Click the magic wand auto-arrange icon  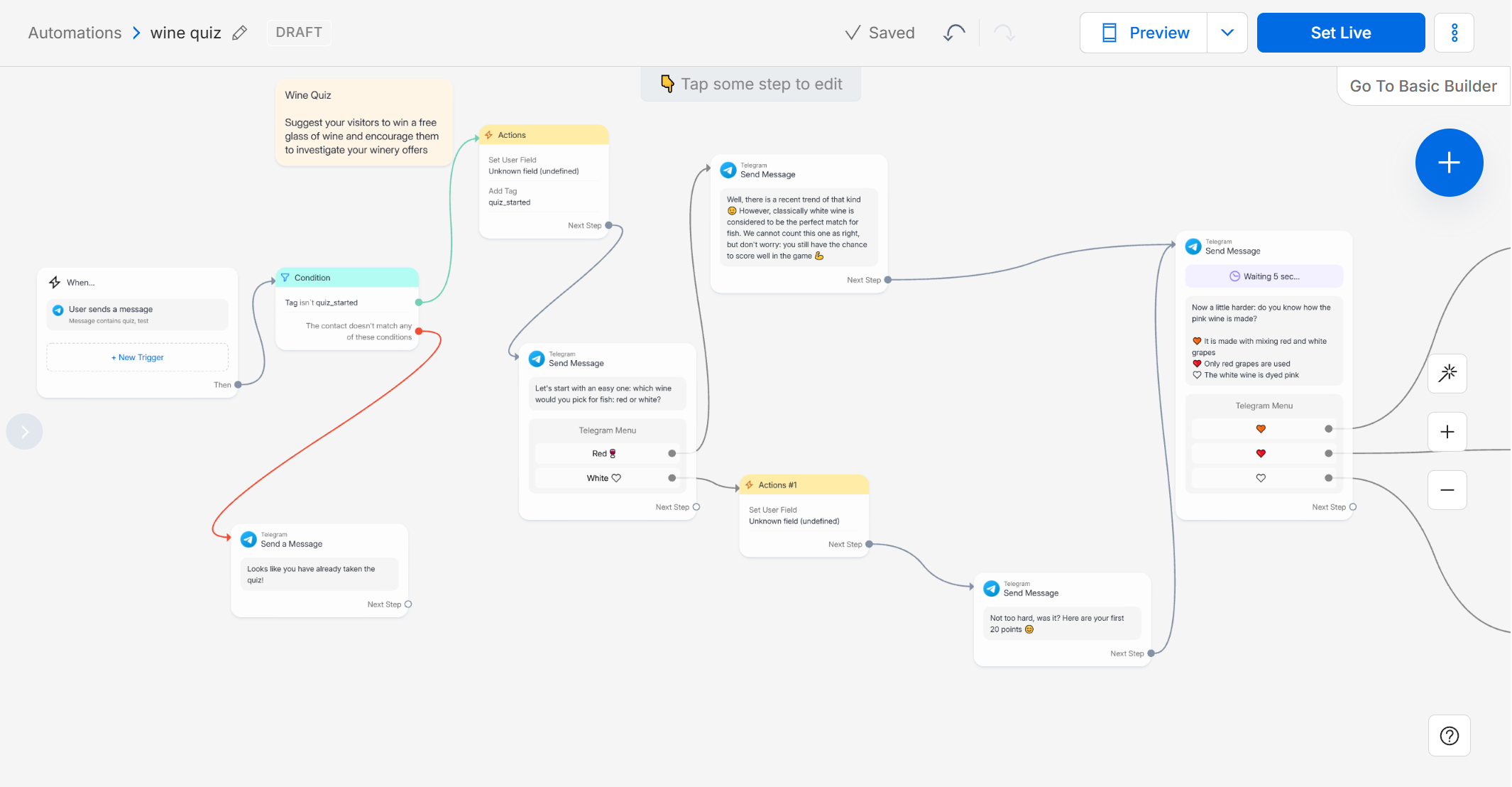click(1447, 373)
